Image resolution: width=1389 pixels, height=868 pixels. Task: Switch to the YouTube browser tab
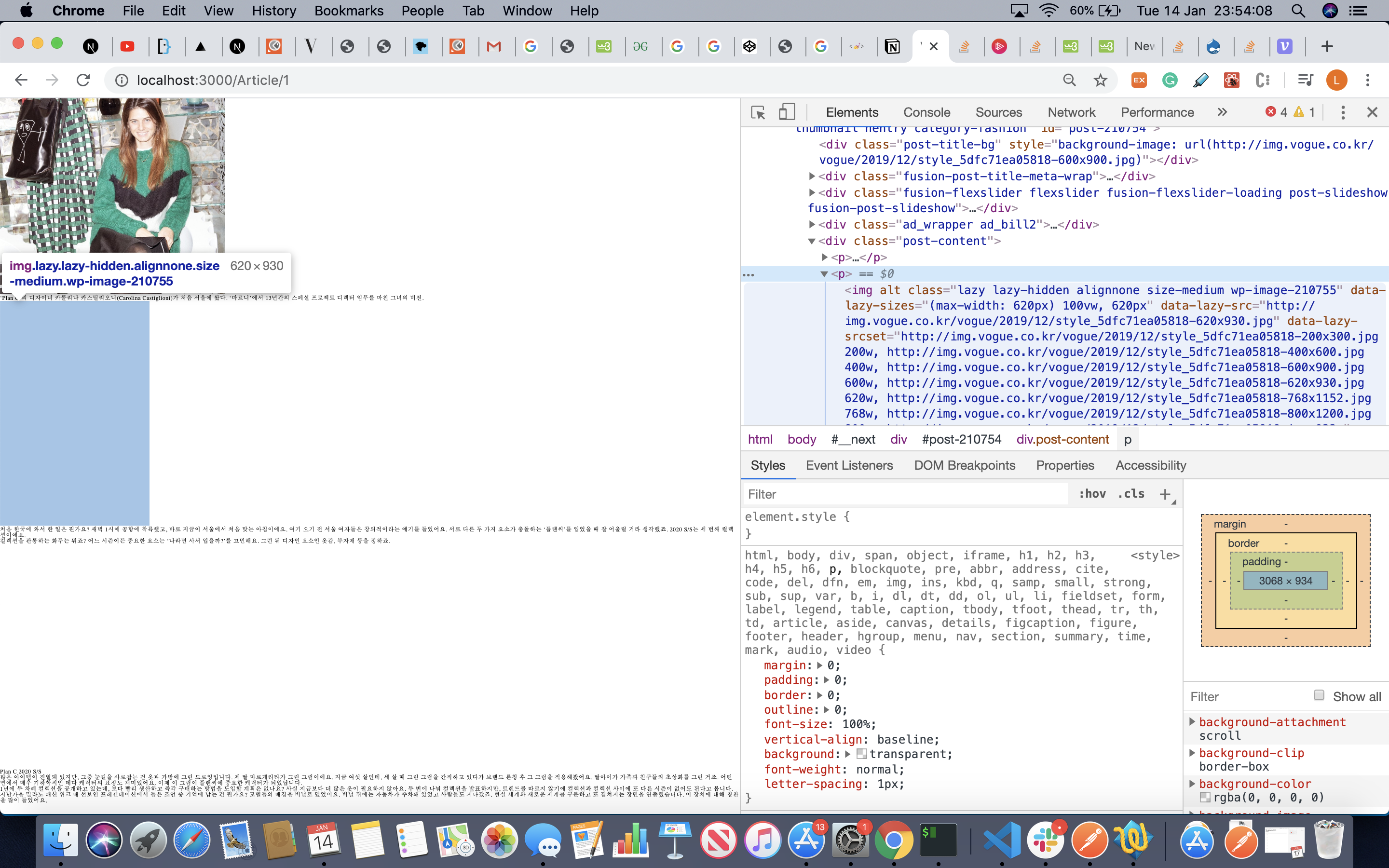(127, 46)
